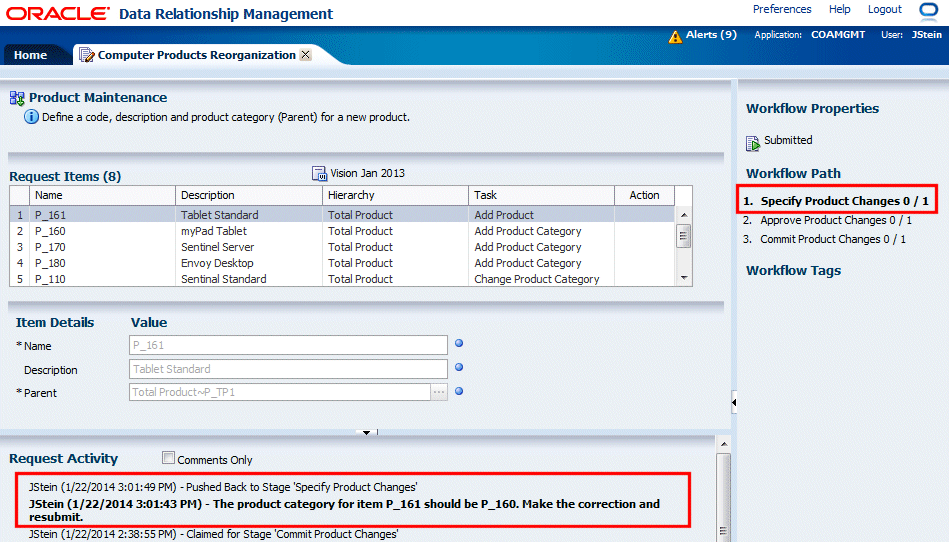Screen dimensions: 949x542
Task: Click the Alerts warning triangle icon
Action: (675, 37)
